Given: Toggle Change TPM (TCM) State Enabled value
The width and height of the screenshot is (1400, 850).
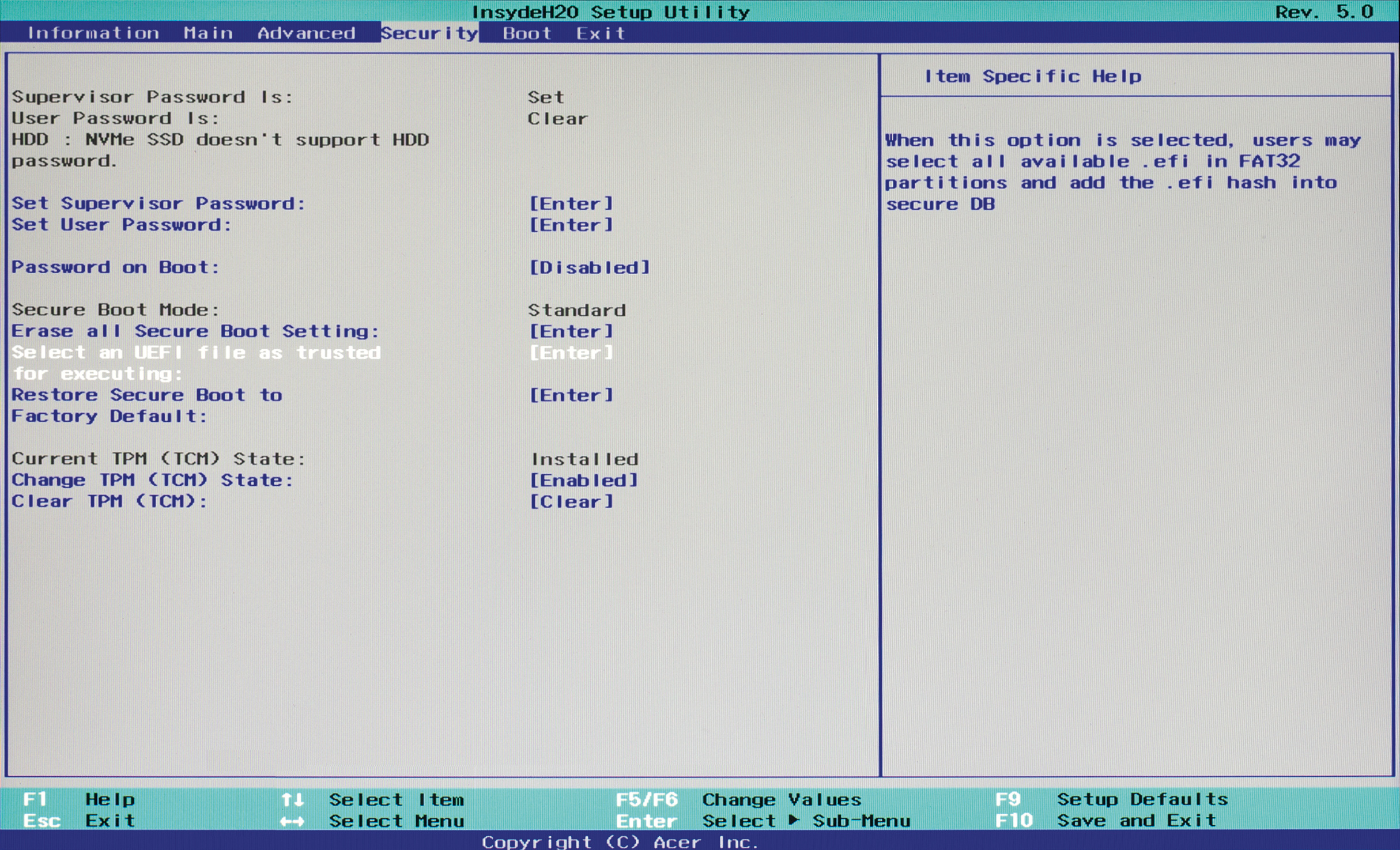Looking at the screenshot, I should [583, 480].
